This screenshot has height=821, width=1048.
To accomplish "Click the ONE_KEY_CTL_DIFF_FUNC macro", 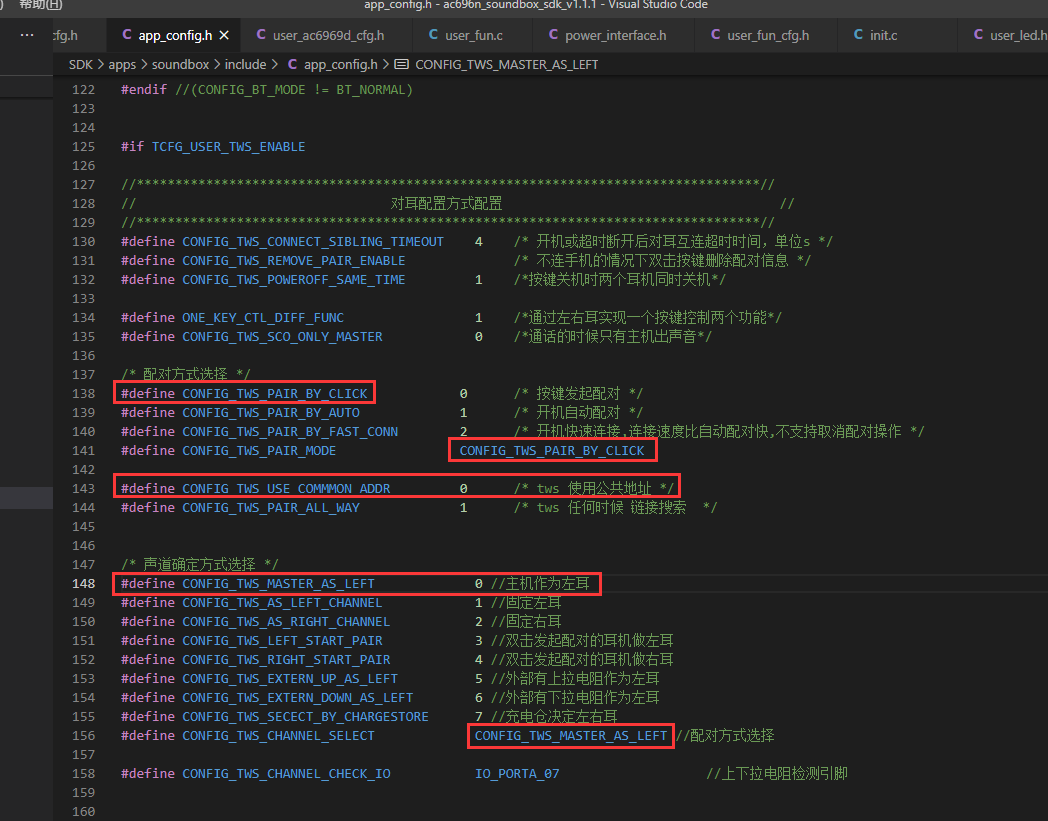I will 263,318.
